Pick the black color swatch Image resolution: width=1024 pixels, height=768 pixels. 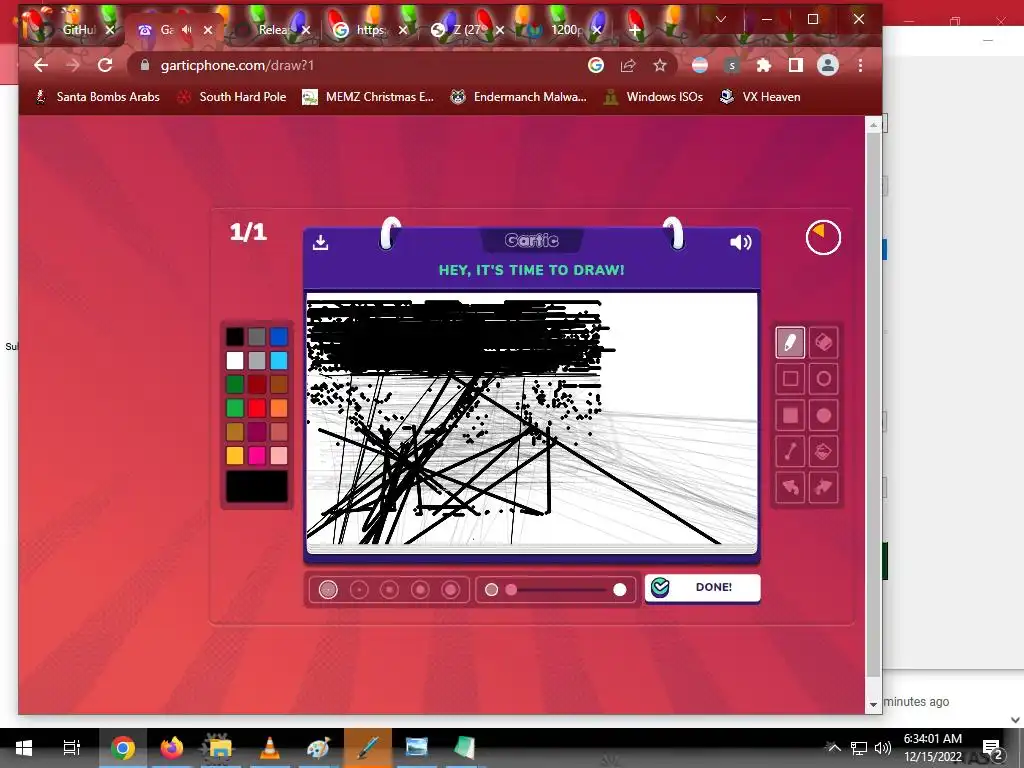coord(235,336)
